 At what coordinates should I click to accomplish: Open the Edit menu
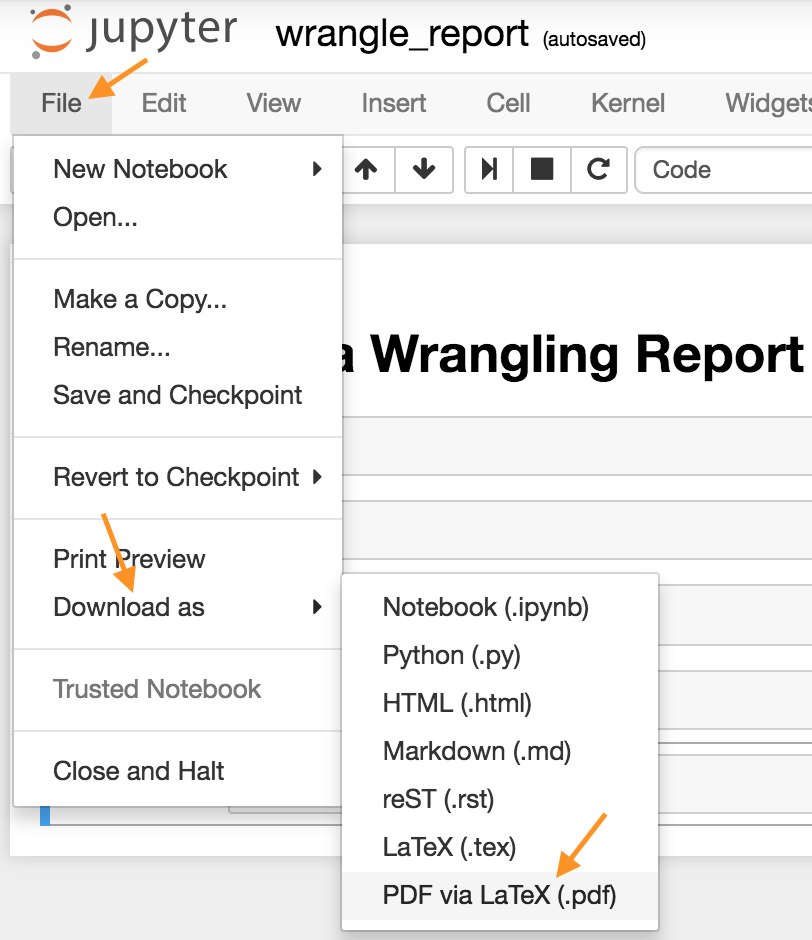point(163,103)
